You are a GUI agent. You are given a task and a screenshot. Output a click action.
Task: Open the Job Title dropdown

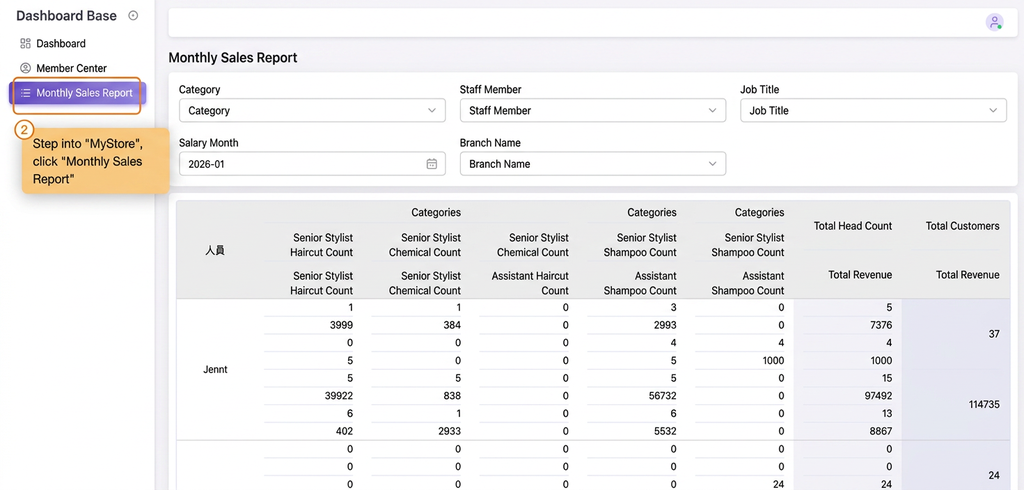(x=873, y=110)
